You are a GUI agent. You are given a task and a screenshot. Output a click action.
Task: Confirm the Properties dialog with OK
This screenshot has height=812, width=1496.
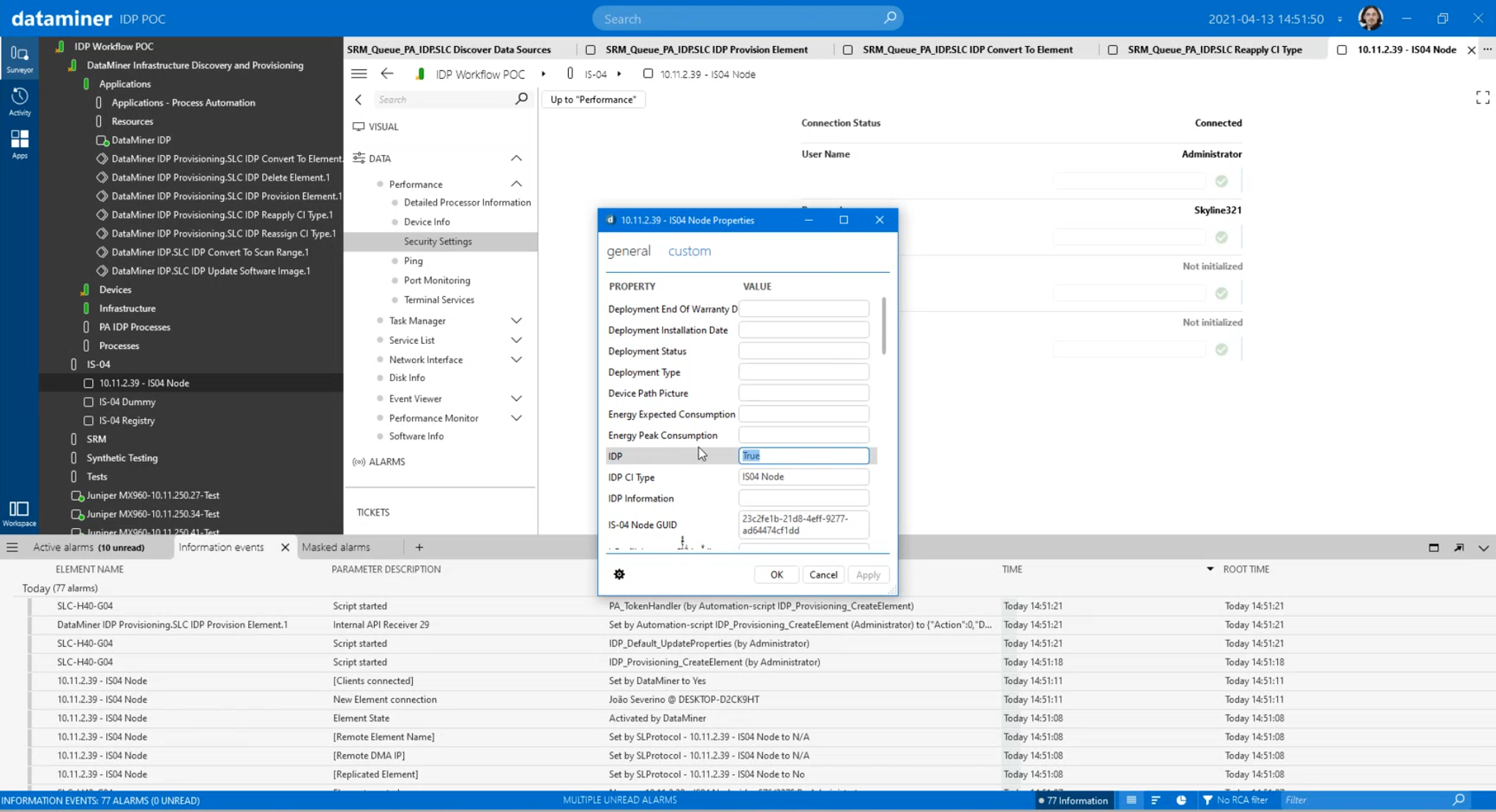777,575
